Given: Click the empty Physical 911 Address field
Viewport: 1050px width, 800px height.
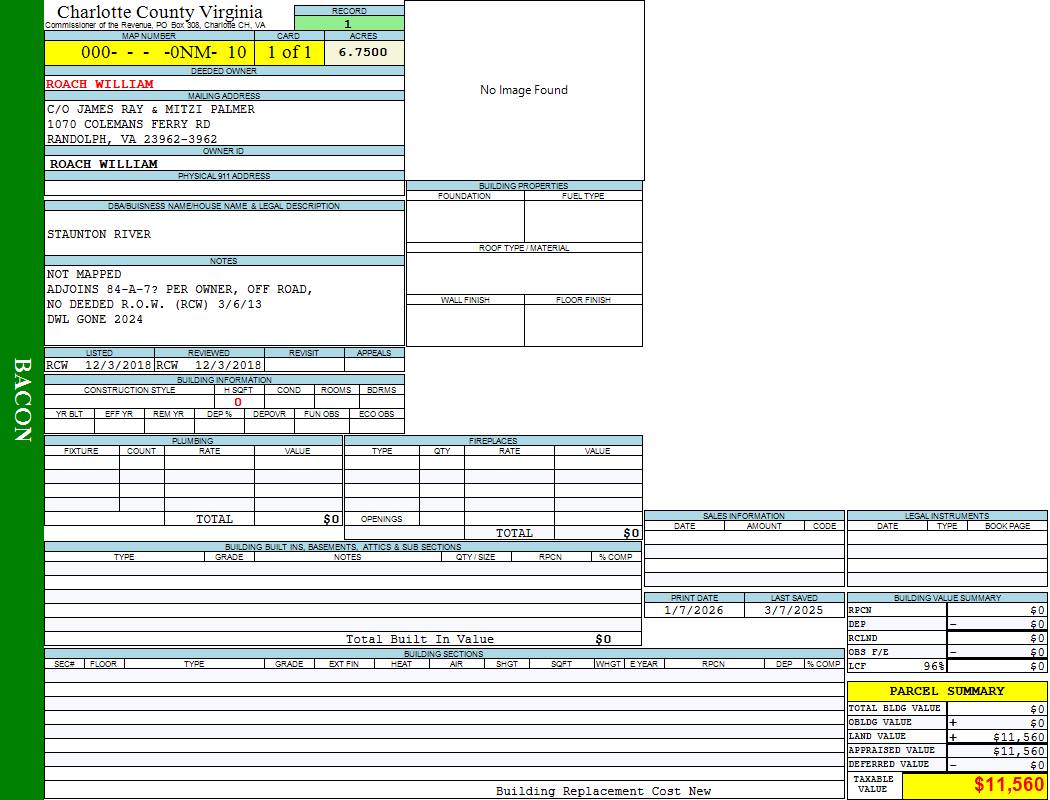Looking at the screenshot, I should [x=224, y=188].
